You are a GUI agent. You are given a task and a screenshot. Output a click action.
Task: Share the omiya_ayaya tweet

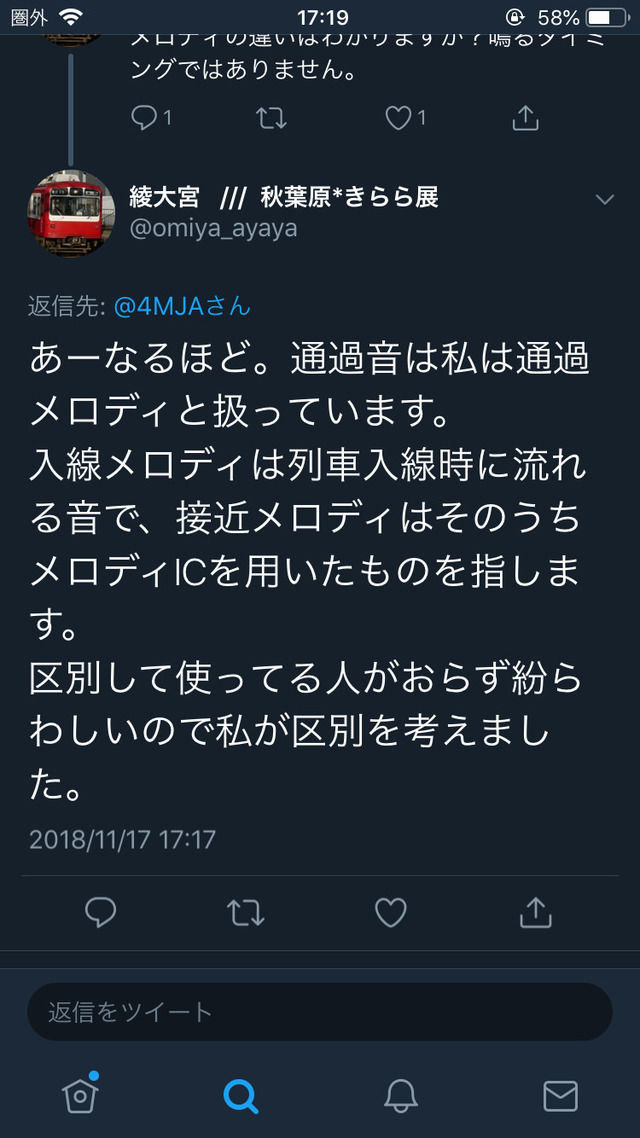[536, 912]
